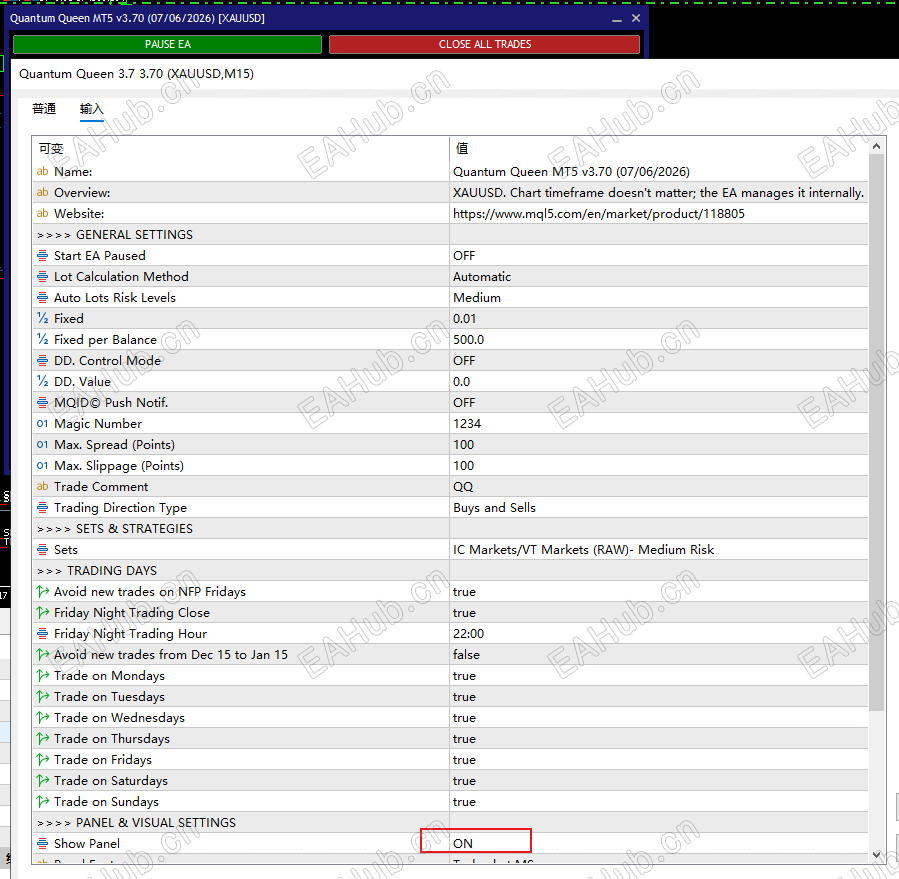Click the mql5.com Website URL value
The image size is (899, 879).
point(599,214)
